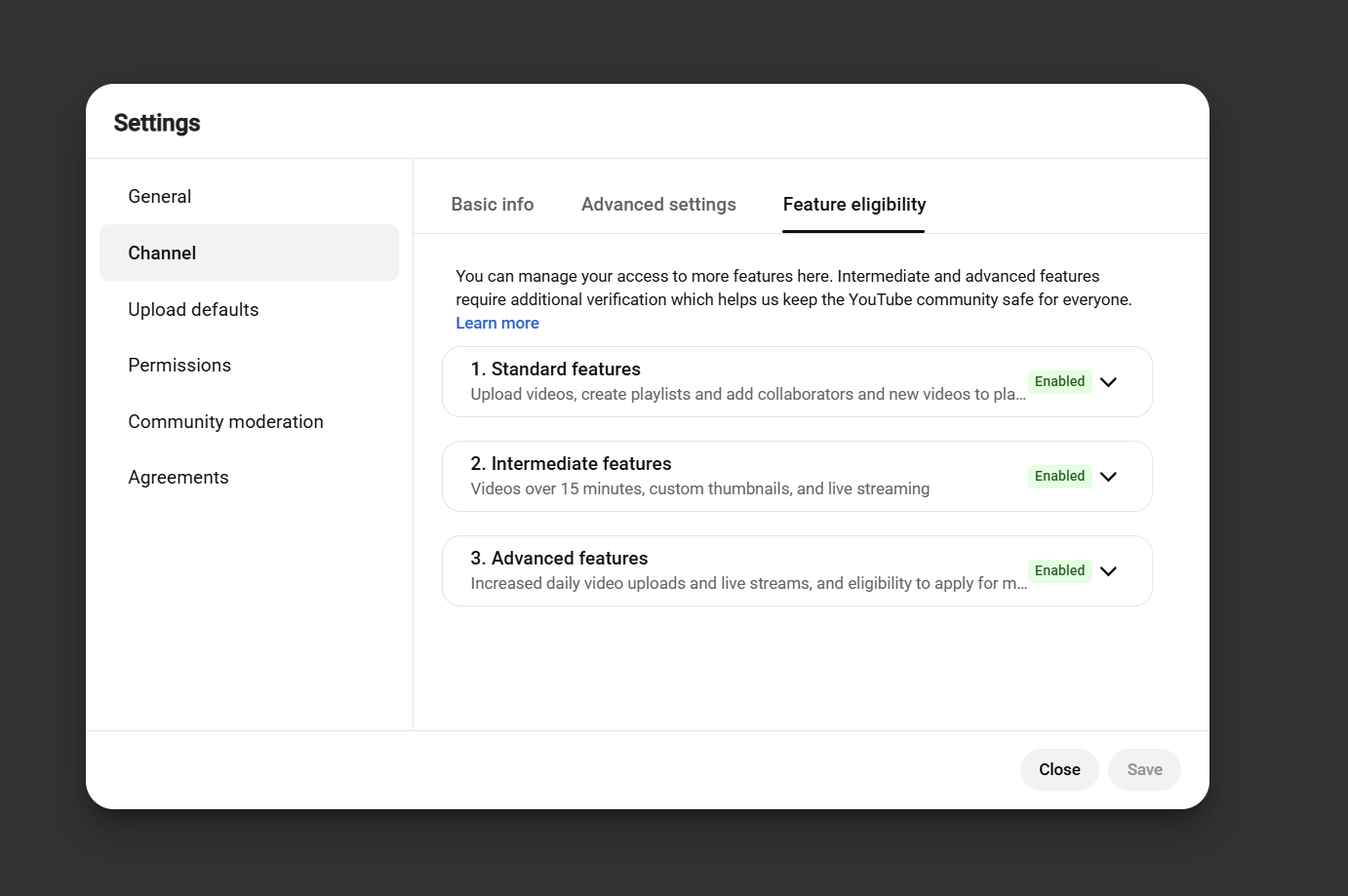The height and width of the screenshot is (896, 1348).
Task: Click the Enabled badge for Standard features
Action: click(x=1059, y=381)
